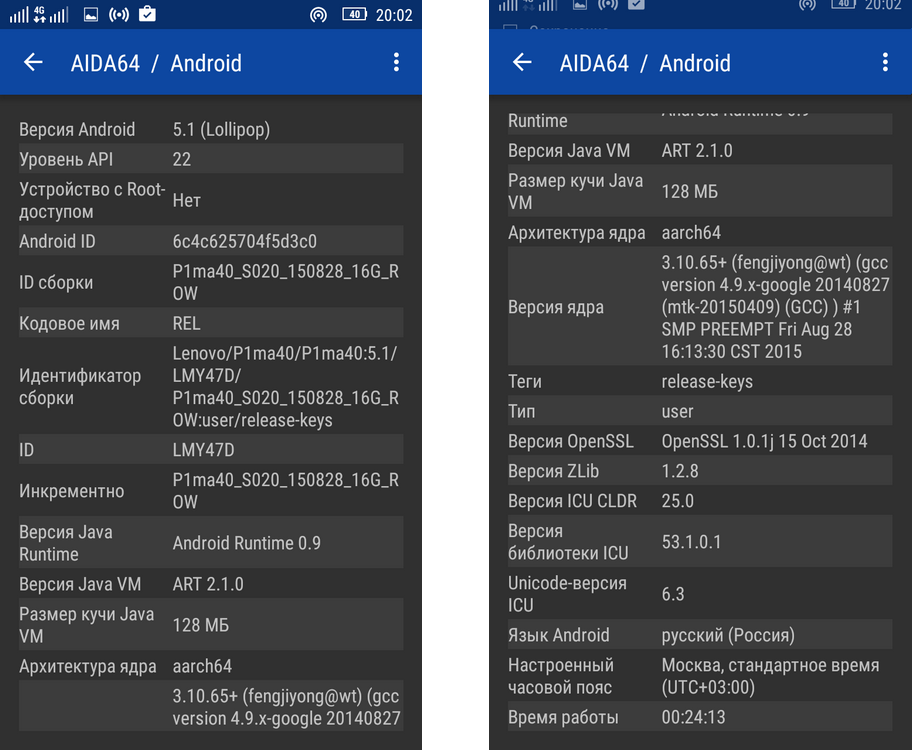
Task: Select 'Теги' release-keys row
Action: click(700, 381)
